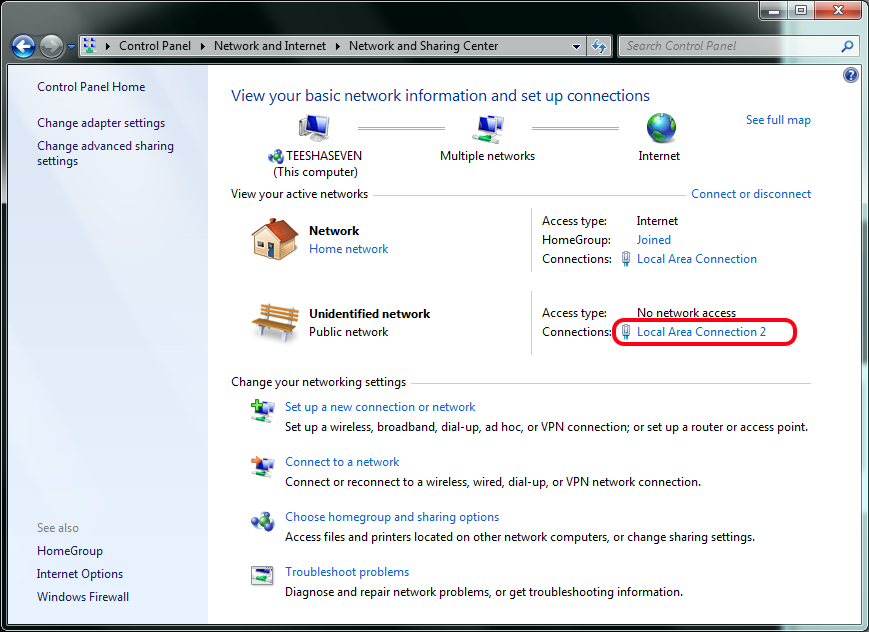The height and width of the screenshot is (632, 869).
Task: Expand the arrow before Control Panel breadcrumb
Action: tap(108, 46)
